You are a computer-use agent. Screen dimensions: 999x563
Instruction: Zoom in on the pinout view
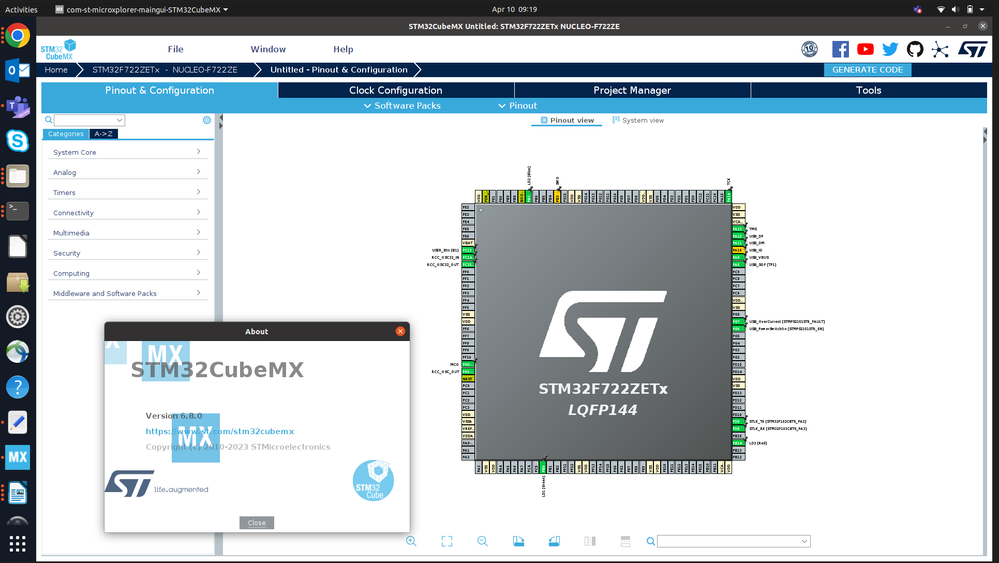pos(411,541)
